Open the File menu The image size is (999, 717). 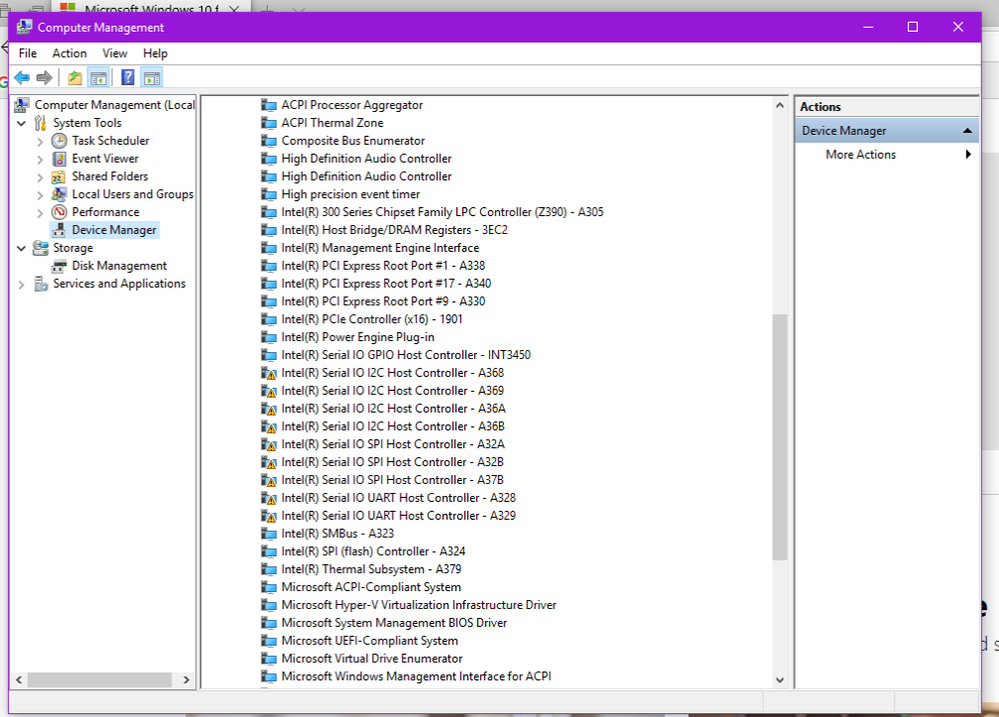[27, 54]
